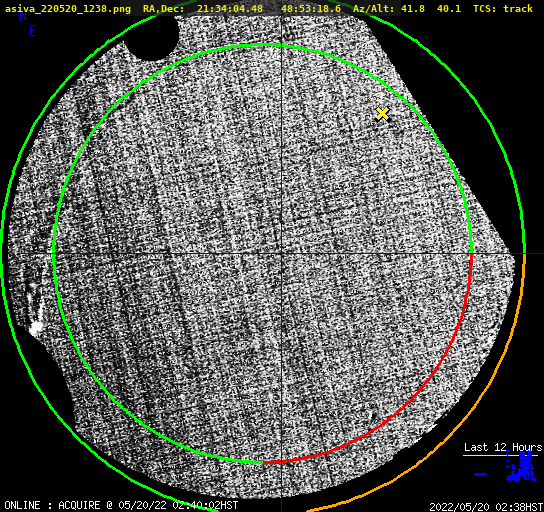Click the bright white blob near left edge
This screenshot has width=544, height=512.
pos(36,327)
